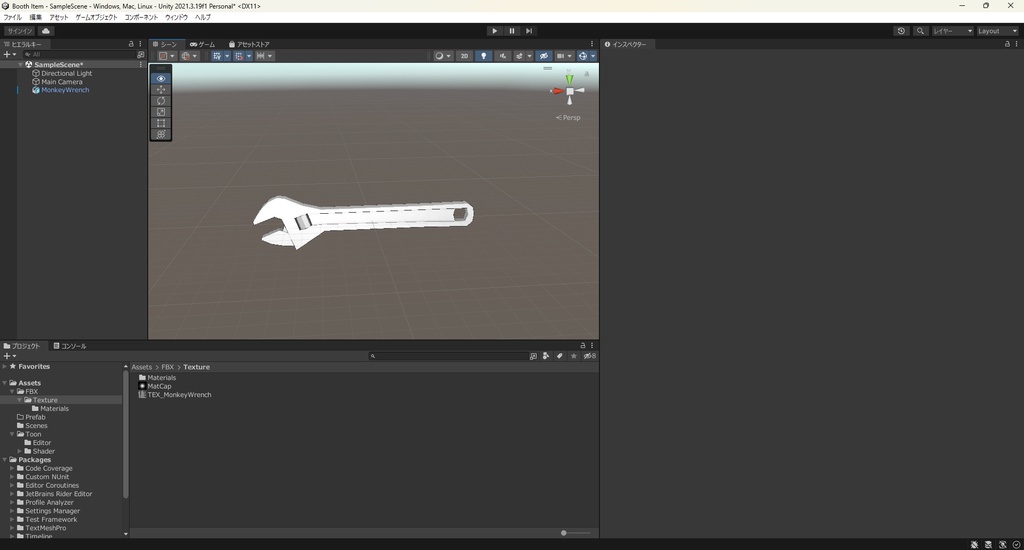1024x550 pixels.
Task: Open the GameObject (ゲームオブジェクト) menu
Action: pos(96,17)
